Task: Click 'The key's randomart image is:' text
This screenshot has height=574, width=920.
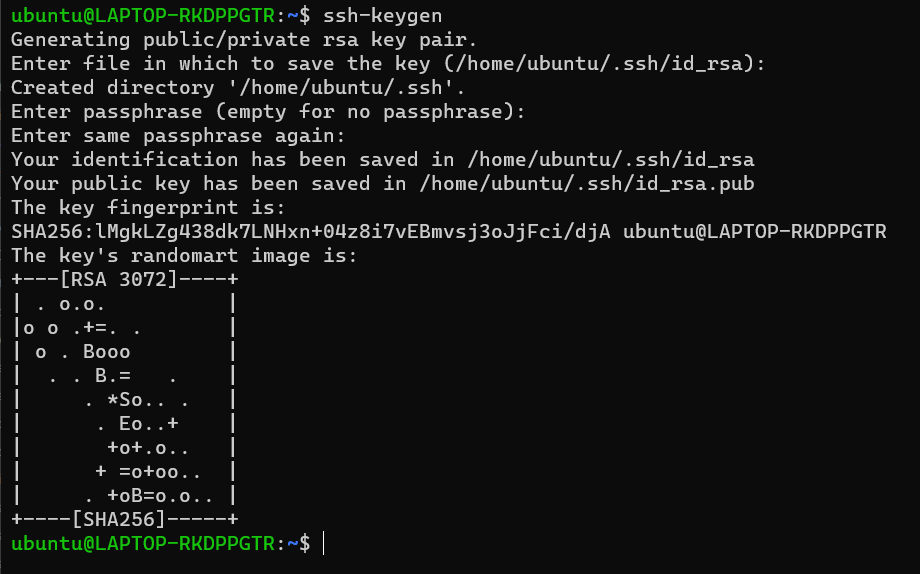Action: [184, 256]
